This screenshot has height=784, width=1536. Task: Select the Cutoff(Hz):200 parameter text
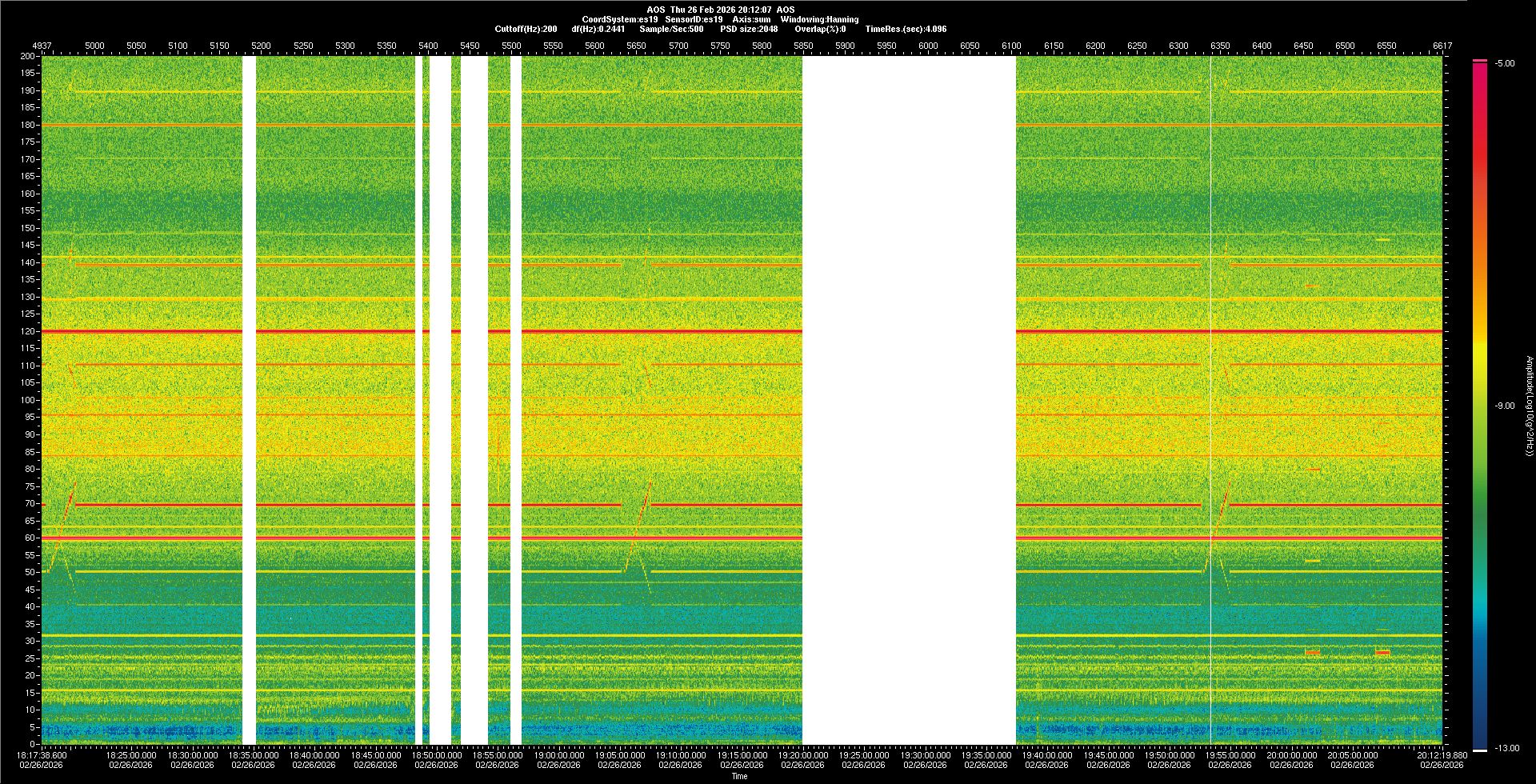point(526,29)
